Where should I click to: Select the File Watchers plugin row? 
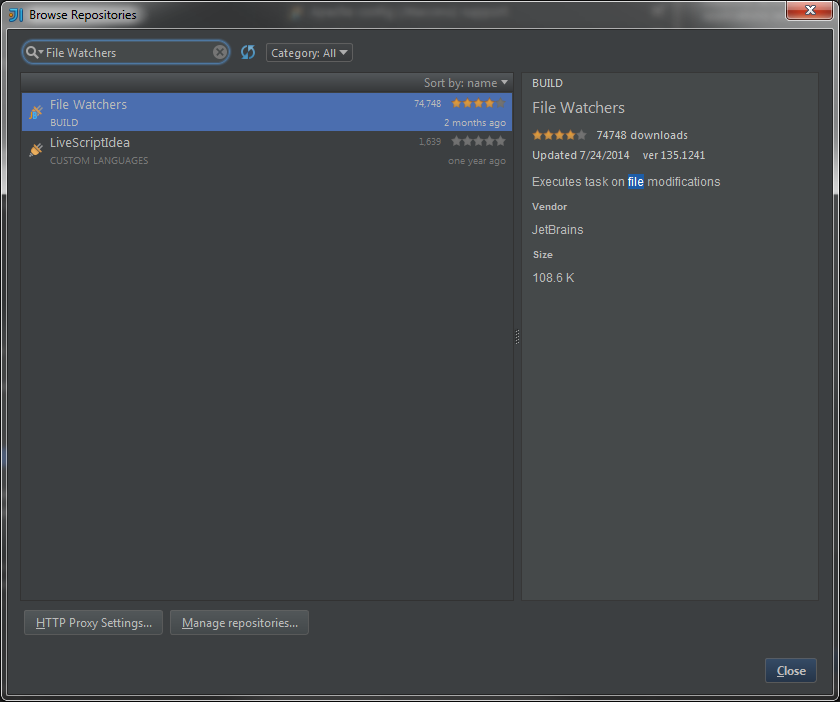267,112
